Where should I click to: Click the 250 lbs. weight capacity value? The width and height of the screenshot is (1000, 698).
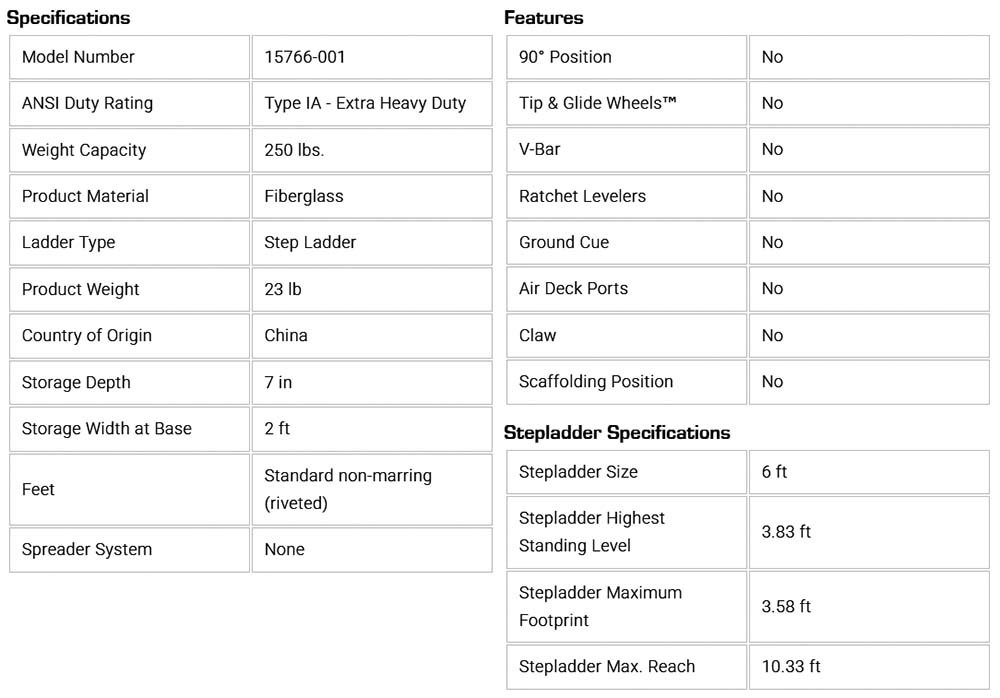click(x=294, y=150)
